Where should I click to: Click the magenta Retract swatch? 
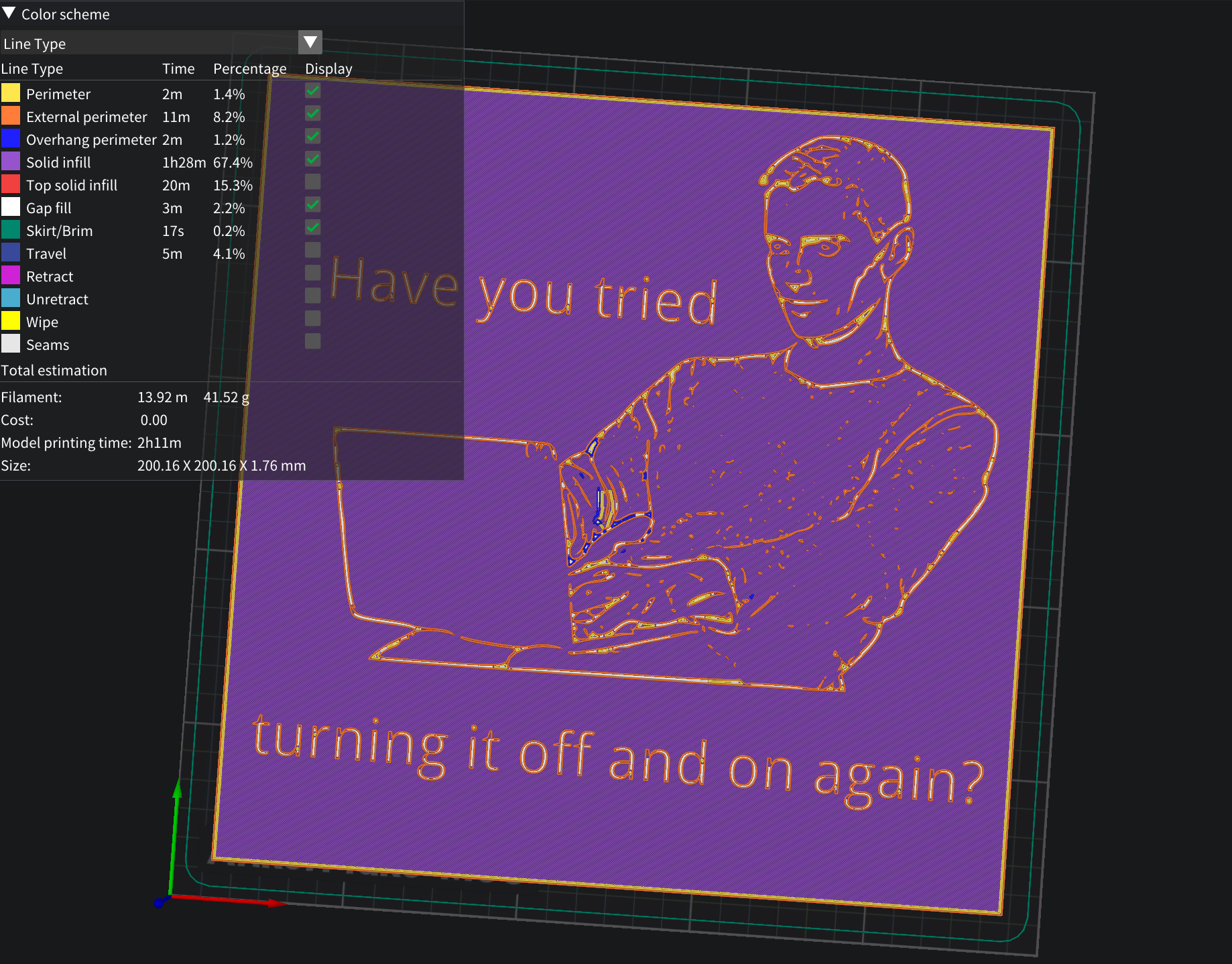coord(11,275)
